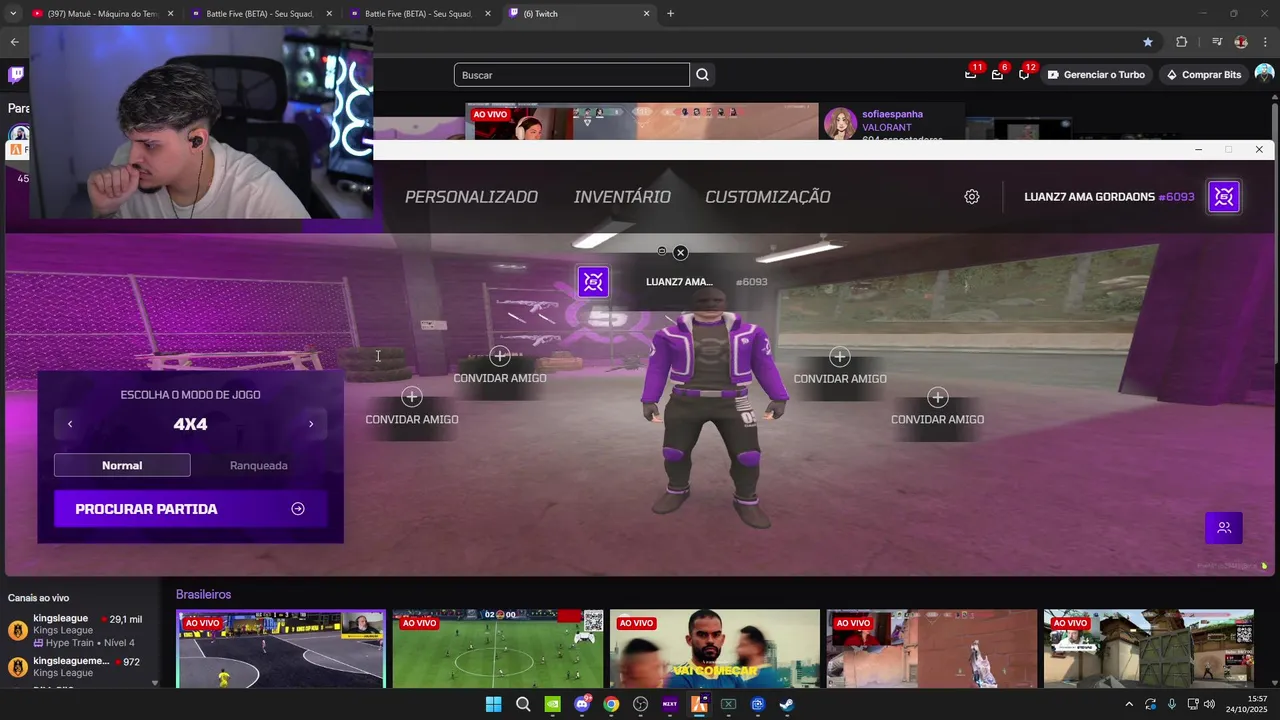
Task: Open NZXT app in taskbar
Action: point(670,704)
